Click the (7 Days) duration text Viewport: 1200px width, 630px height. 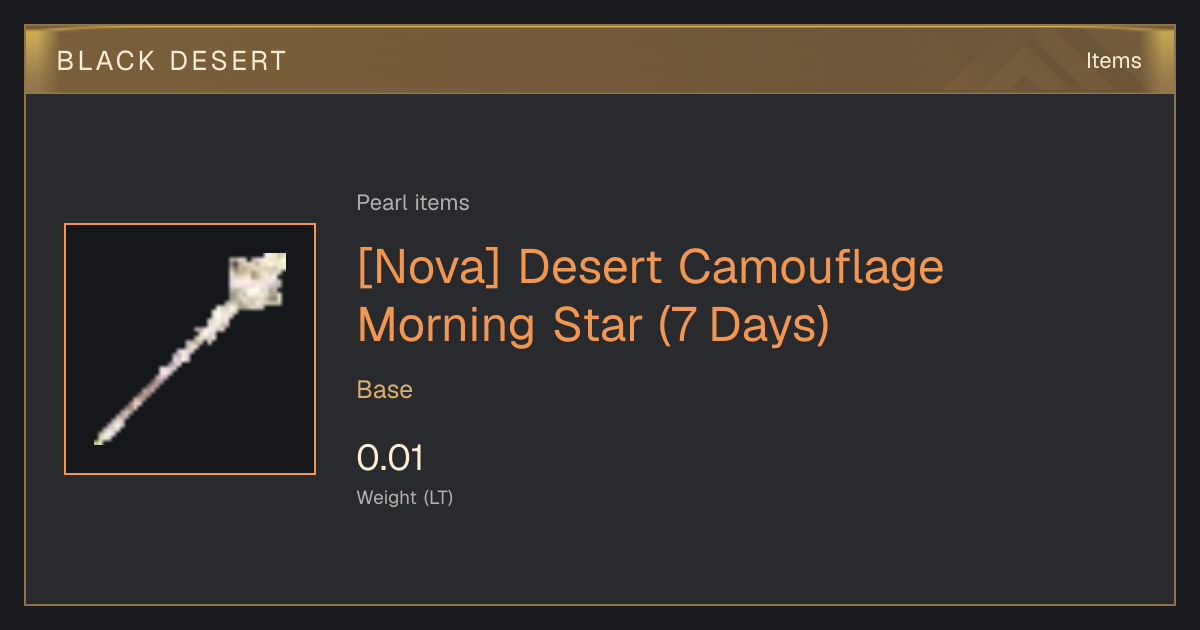[x=744, y=325]
